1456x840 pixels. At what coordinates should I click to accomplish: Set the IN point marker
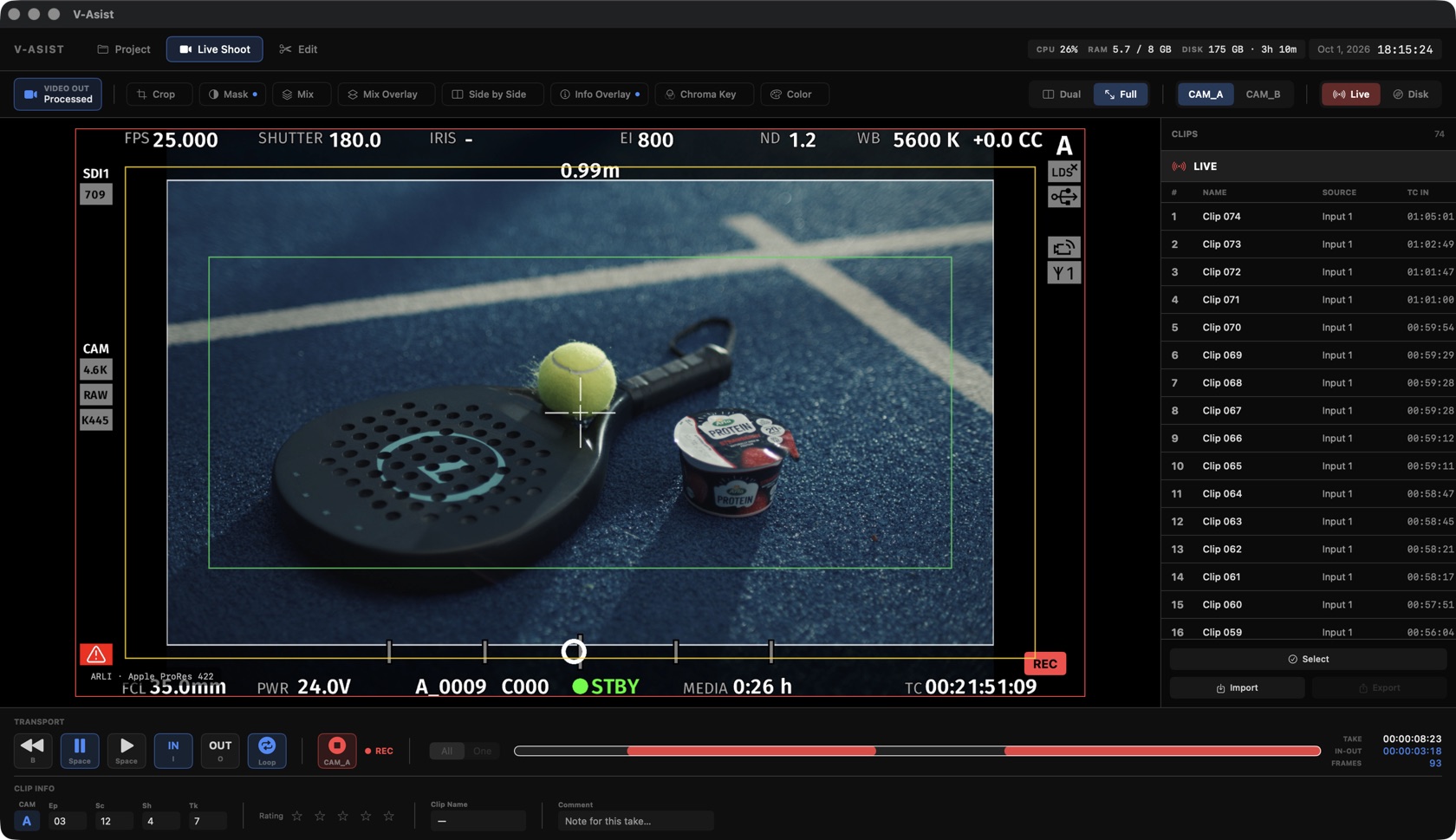(x=173, y=750)
